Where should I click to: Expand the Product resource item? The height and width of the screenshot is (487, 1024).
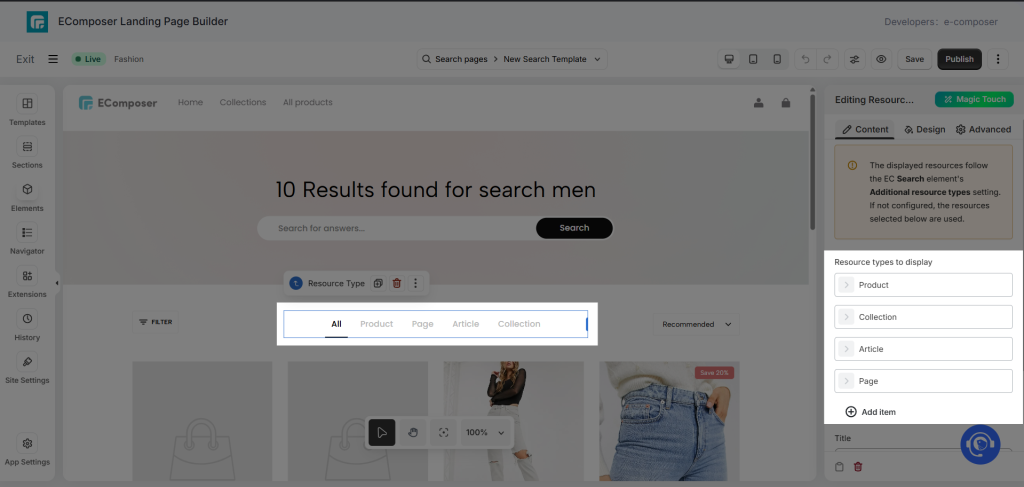(923, 285)
